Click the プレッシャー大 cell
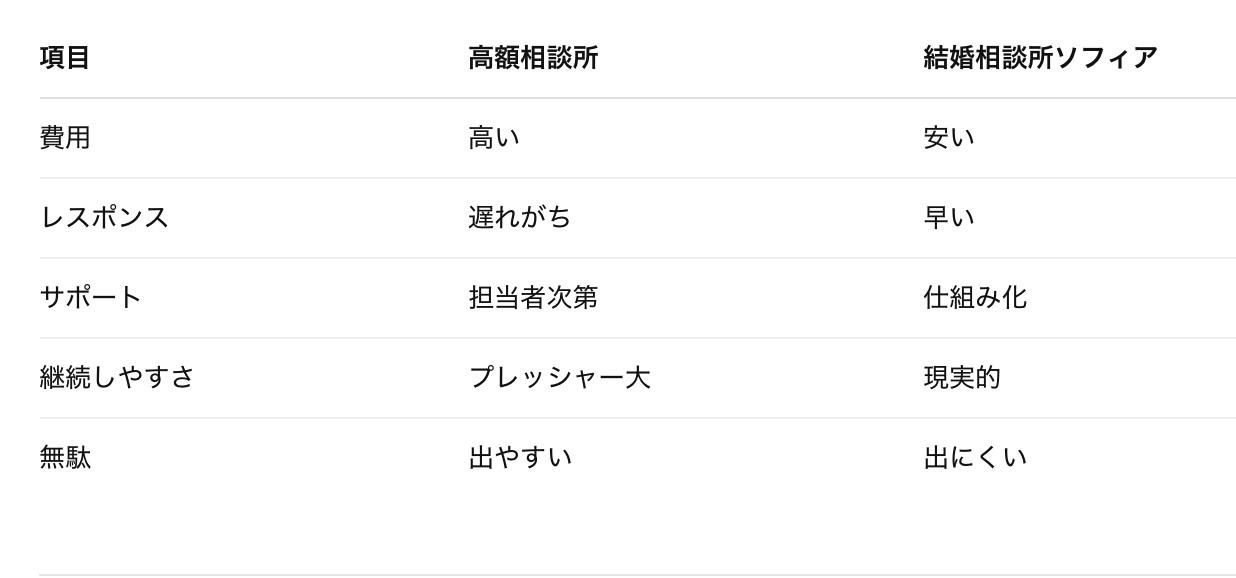The height and width of the screenshot is (578, 1236). [559, 378]
